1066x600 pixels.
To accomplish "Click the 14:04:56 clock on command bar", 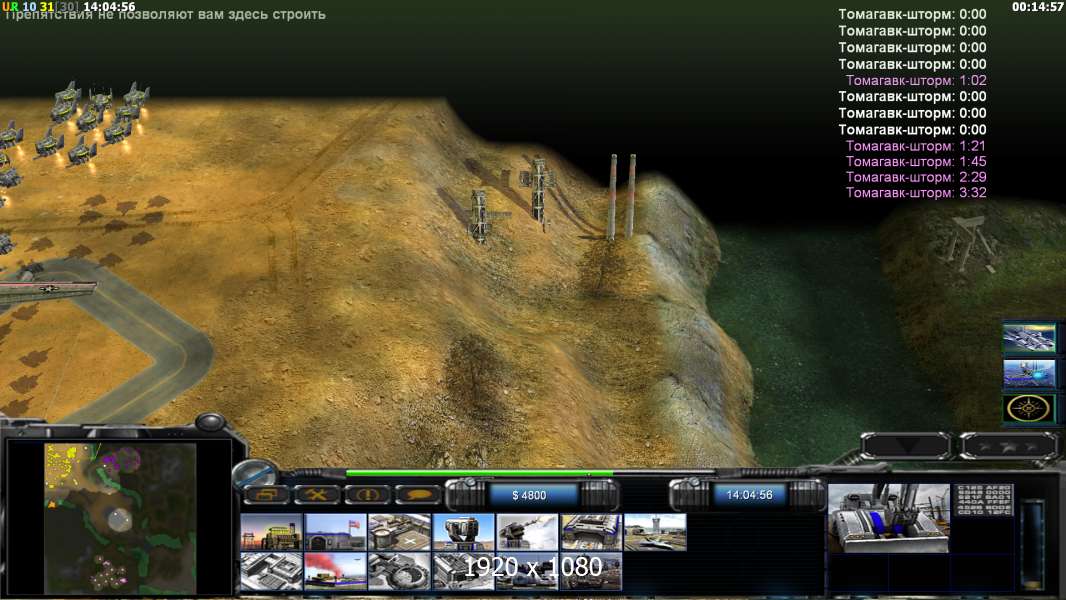I will 749,495.
